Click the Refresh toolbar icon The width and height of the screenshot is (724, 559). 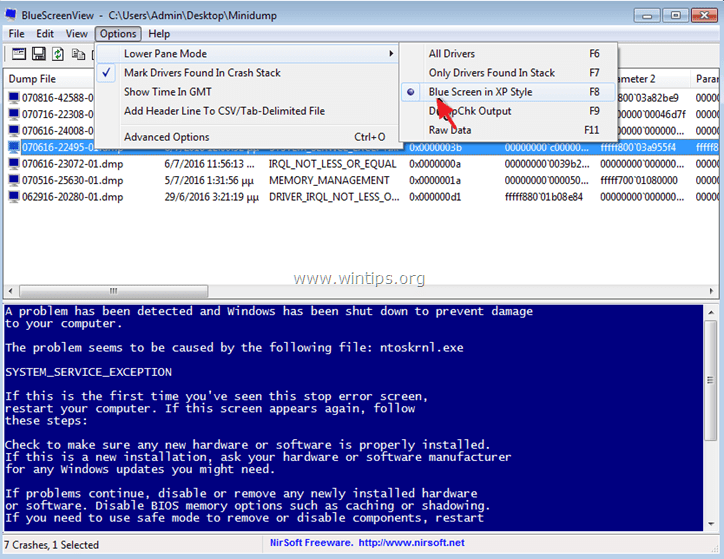[x=59, y=53]
